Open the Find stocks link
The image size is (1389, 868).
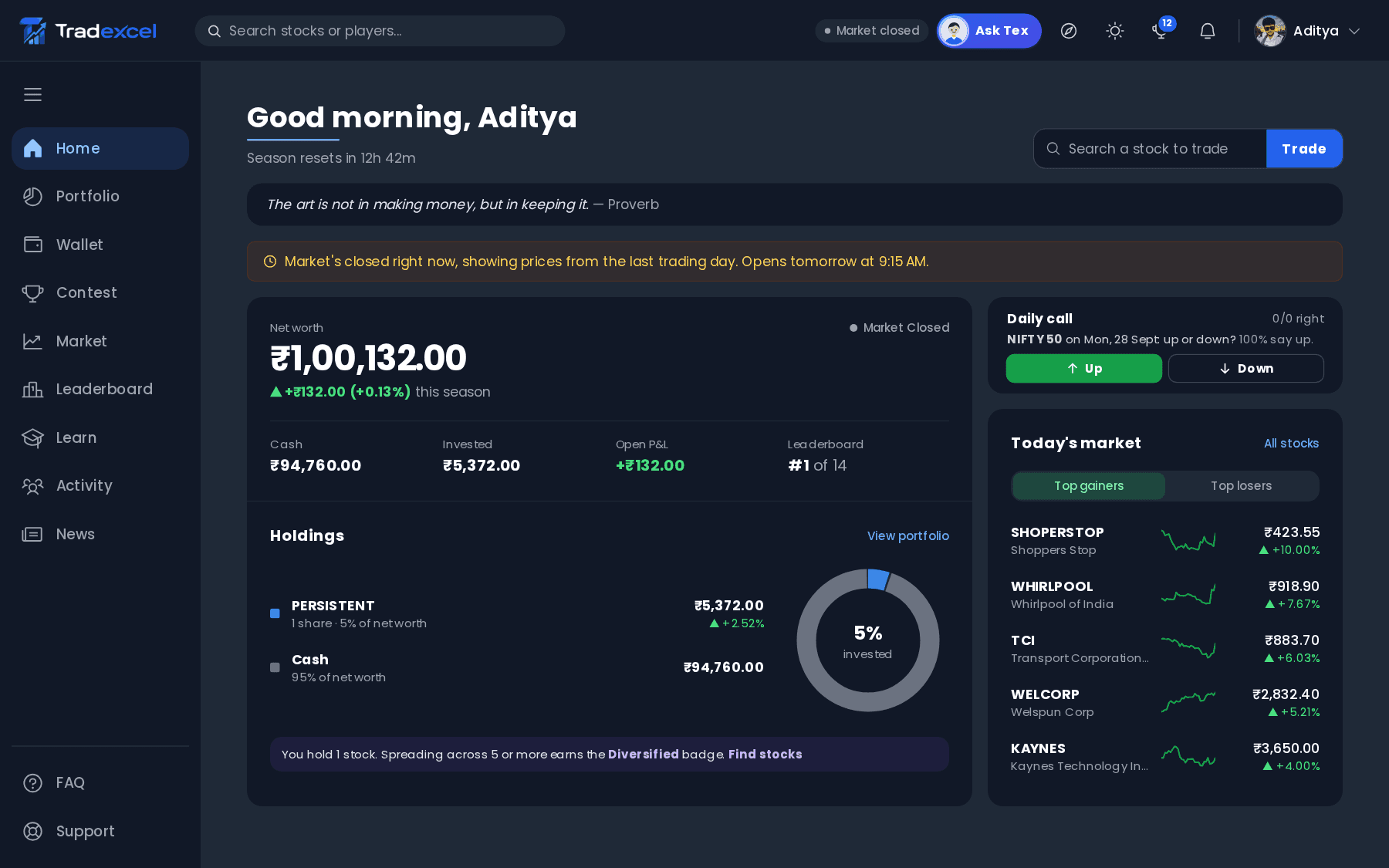(x=765, y=754)
